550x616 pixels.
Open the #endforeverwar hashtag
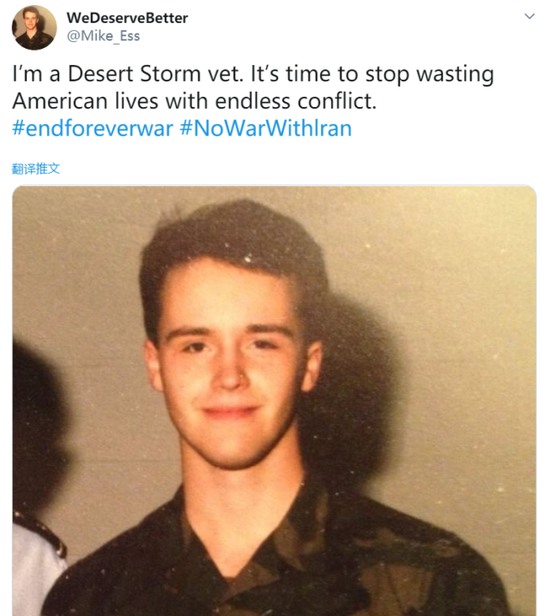pyautogui.click(x=93, y=128)
